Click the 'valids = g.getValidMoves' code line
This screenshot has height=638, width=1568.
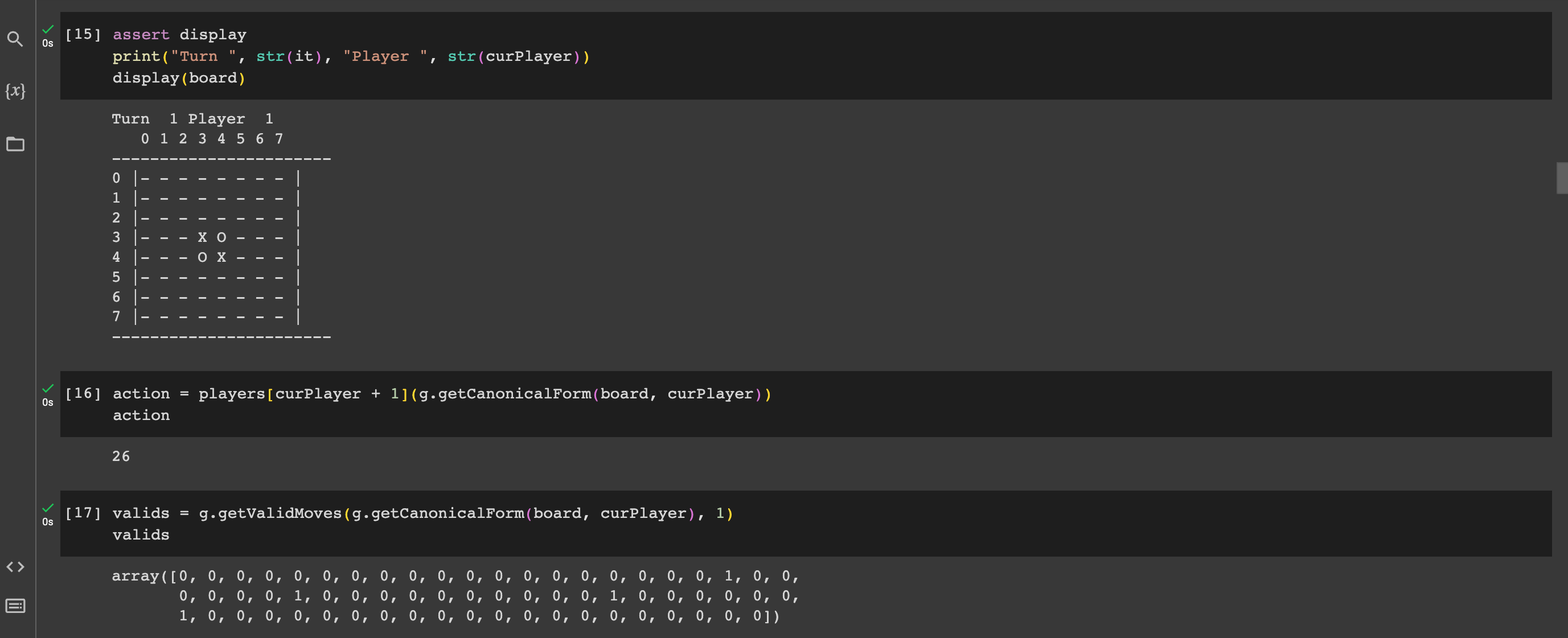click(423, 513)
